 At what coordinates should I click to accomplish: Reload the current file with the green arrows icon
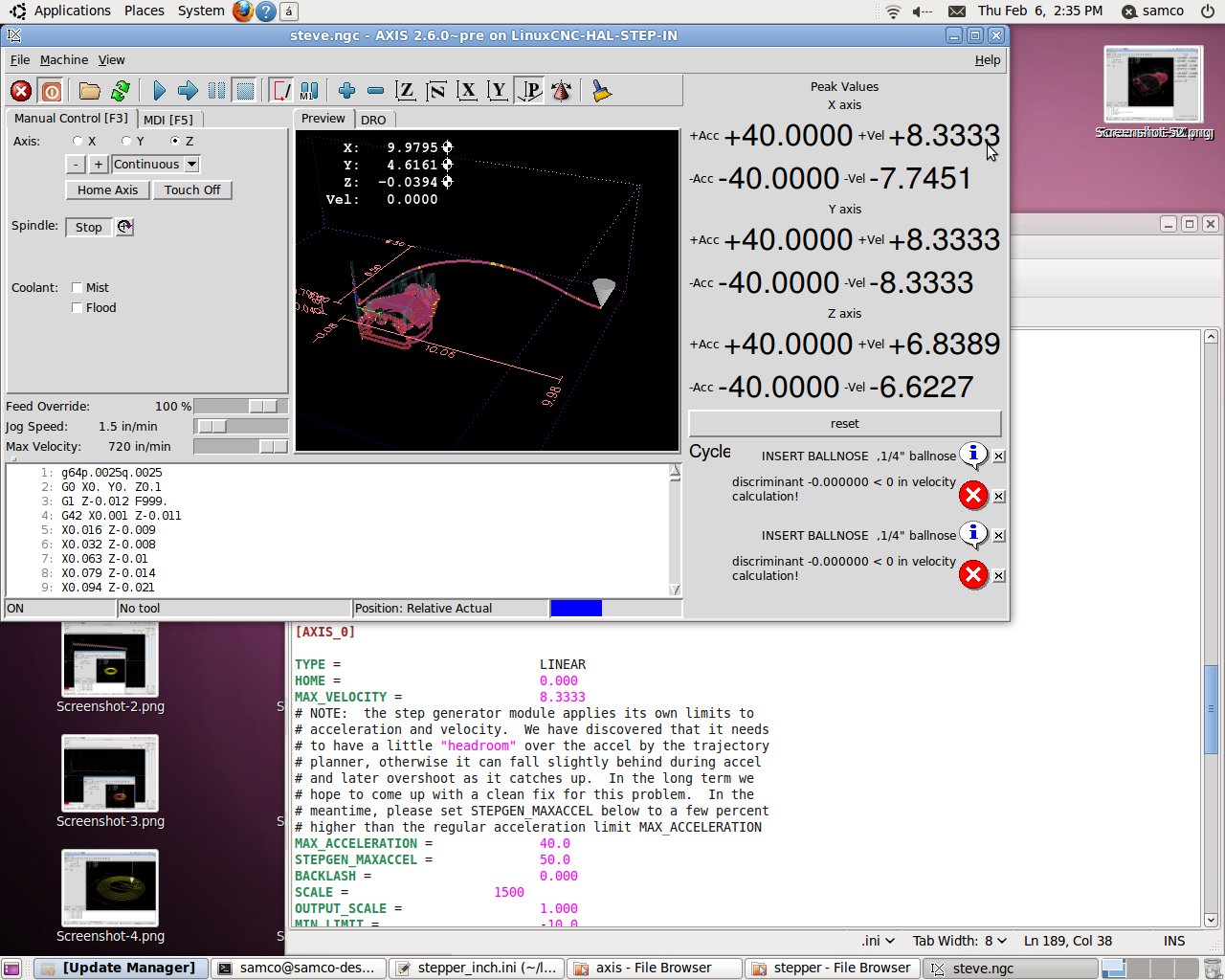[121, 91]
